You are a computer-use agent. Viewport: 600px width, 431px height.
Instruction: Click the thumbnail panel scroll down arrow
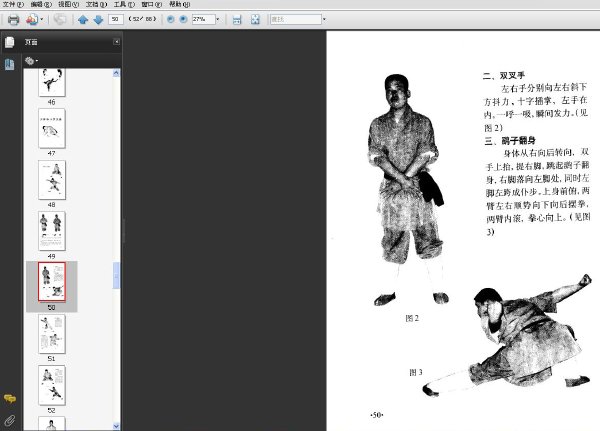(x=116, y=426)
